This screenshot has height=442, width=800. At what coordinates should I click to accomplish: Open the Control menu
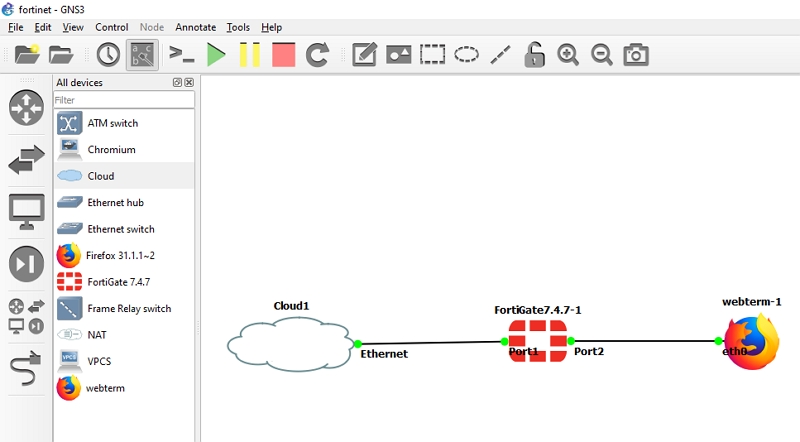(x=112, y=27)
